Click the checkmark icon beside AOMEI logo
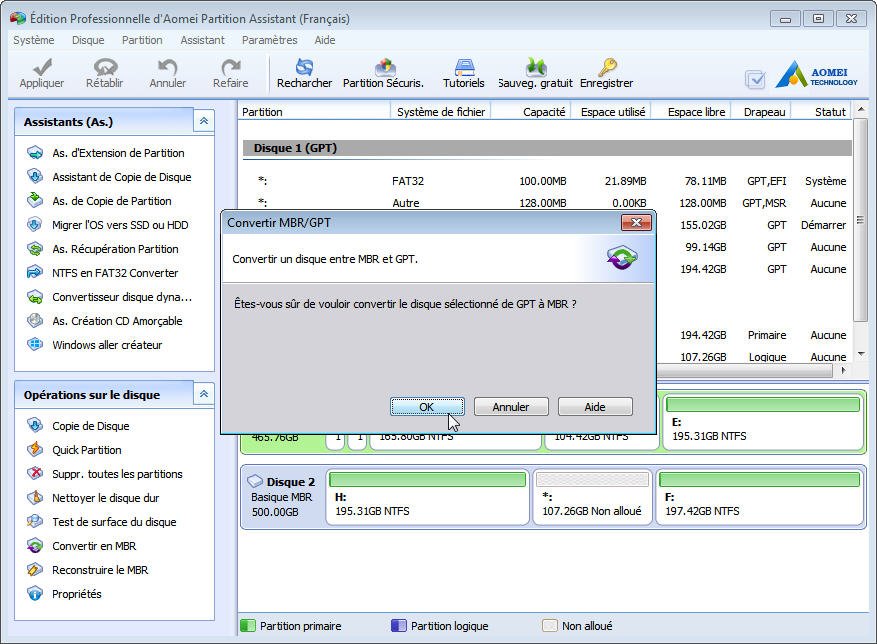 point(755,80)
